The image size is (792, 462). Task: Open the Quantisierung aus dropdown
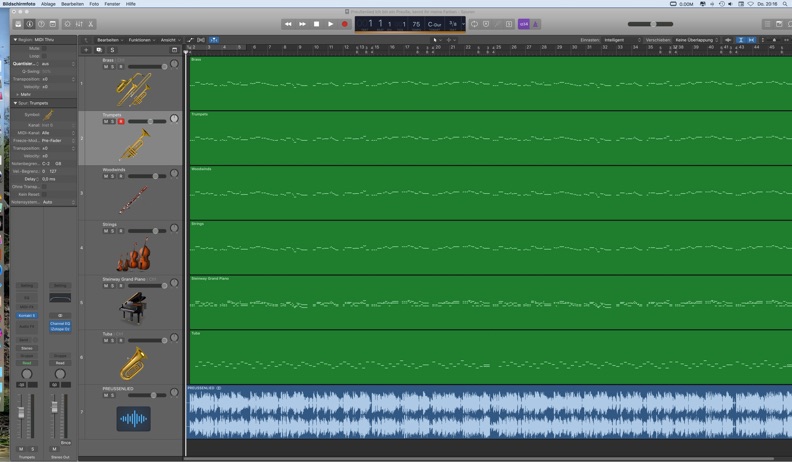[58, 64]
